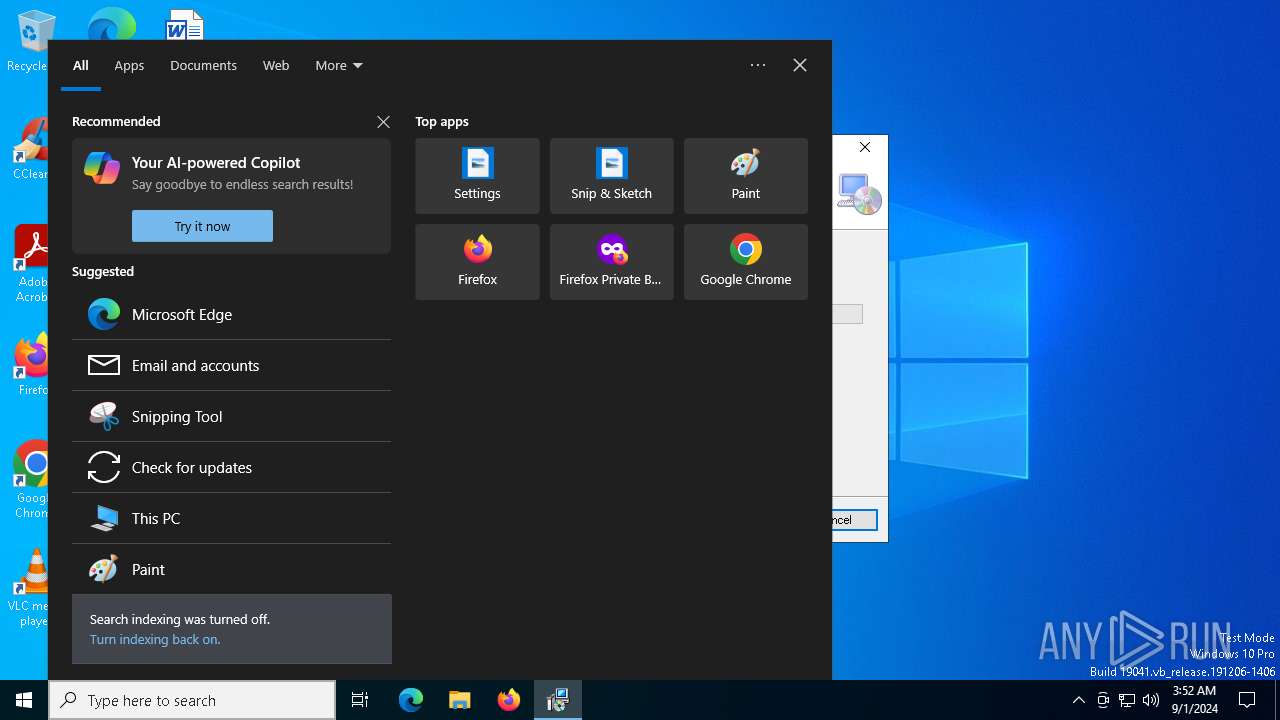Open Settings from Top apps

477,176
